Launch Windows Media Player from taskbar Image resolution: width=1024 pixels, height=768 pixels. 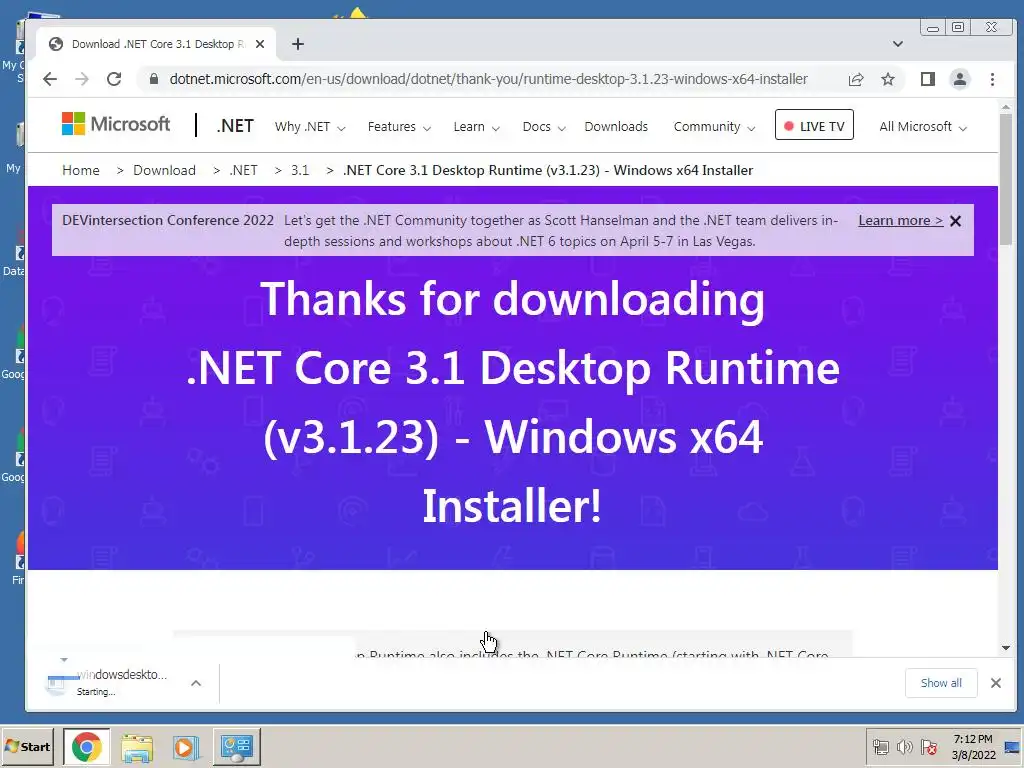tap(186, 747)
